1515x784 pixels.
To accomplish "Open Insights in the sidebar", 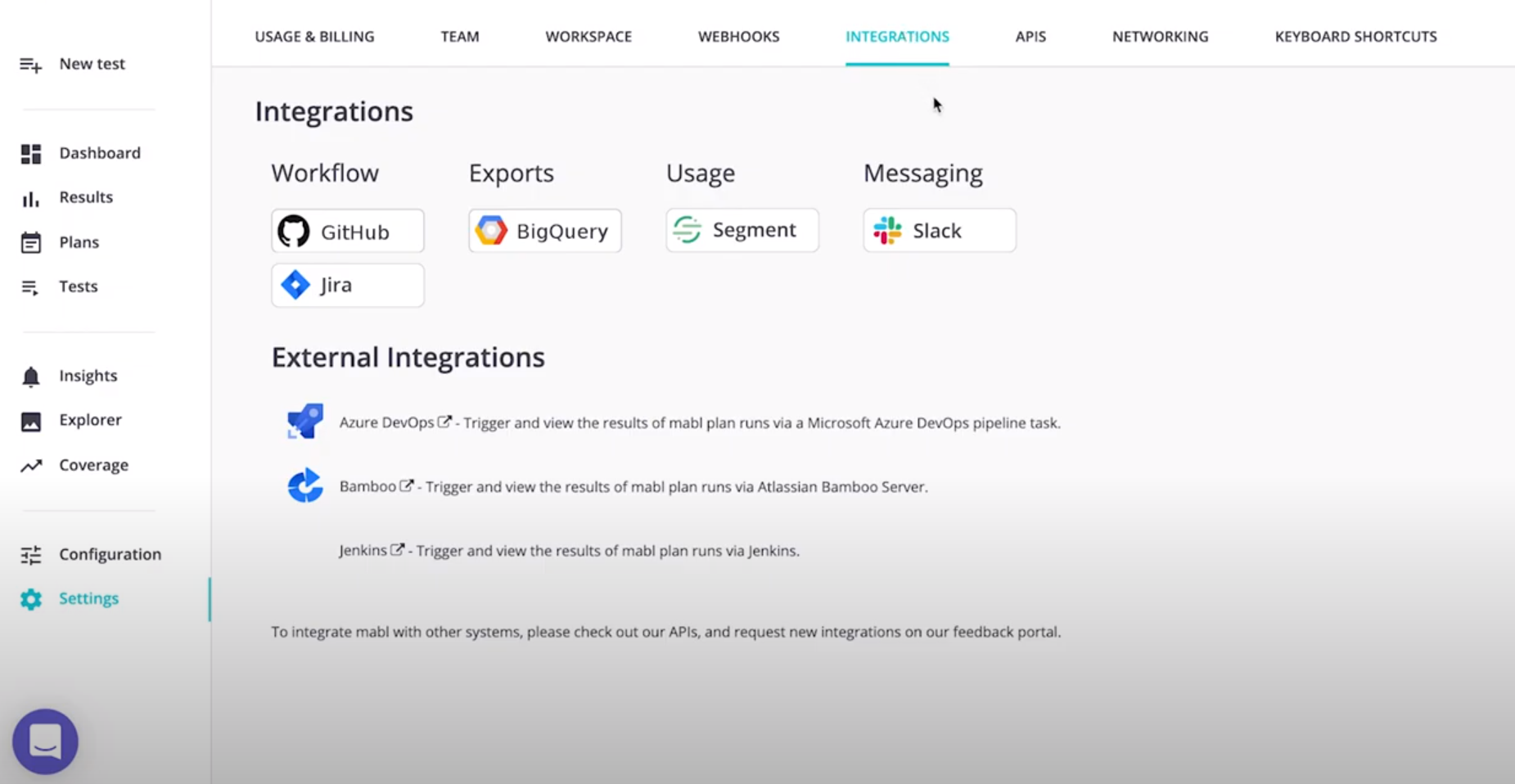I will point(88,376).
